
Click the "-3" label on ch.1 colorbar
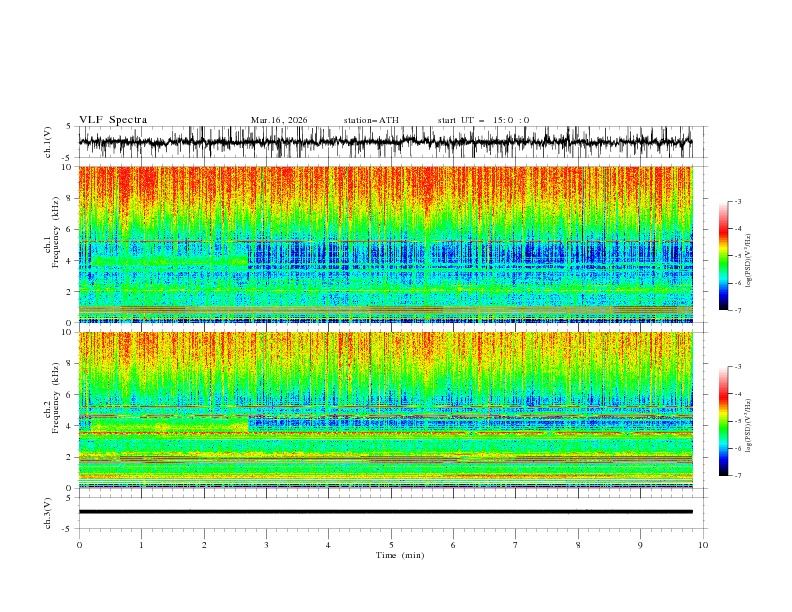tap(738, 201)
